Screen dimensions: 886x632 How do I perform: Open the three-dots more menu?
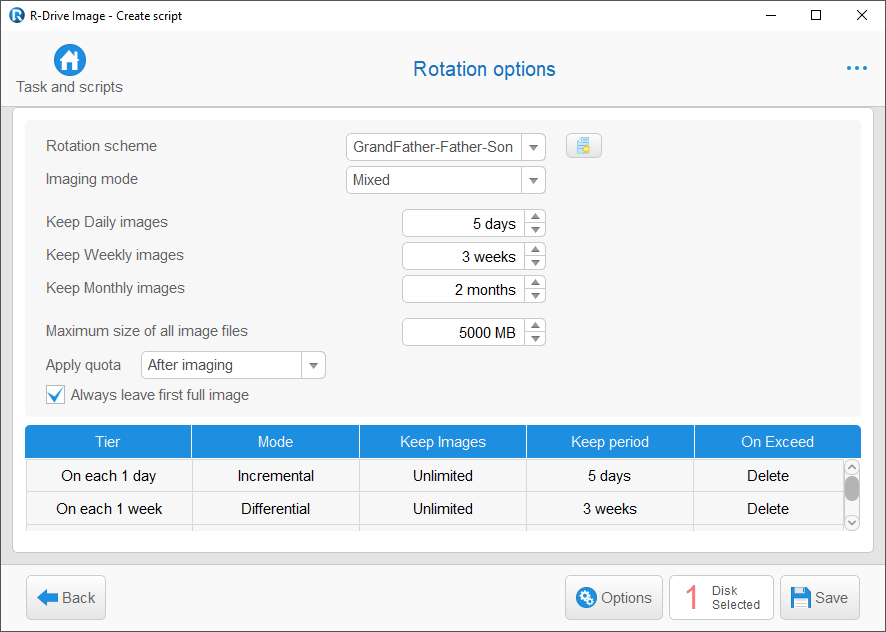[x=857, y=68]
